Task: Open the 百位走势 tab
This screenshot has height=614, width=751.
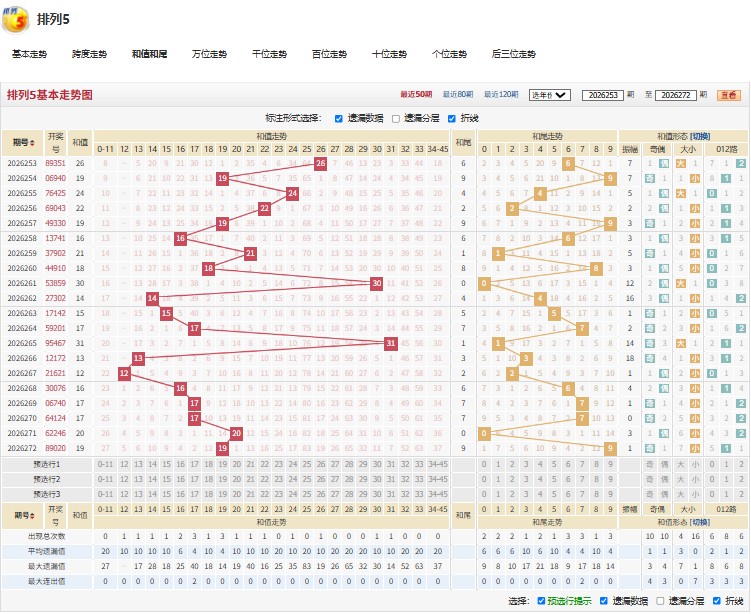Action: point(330,54)
